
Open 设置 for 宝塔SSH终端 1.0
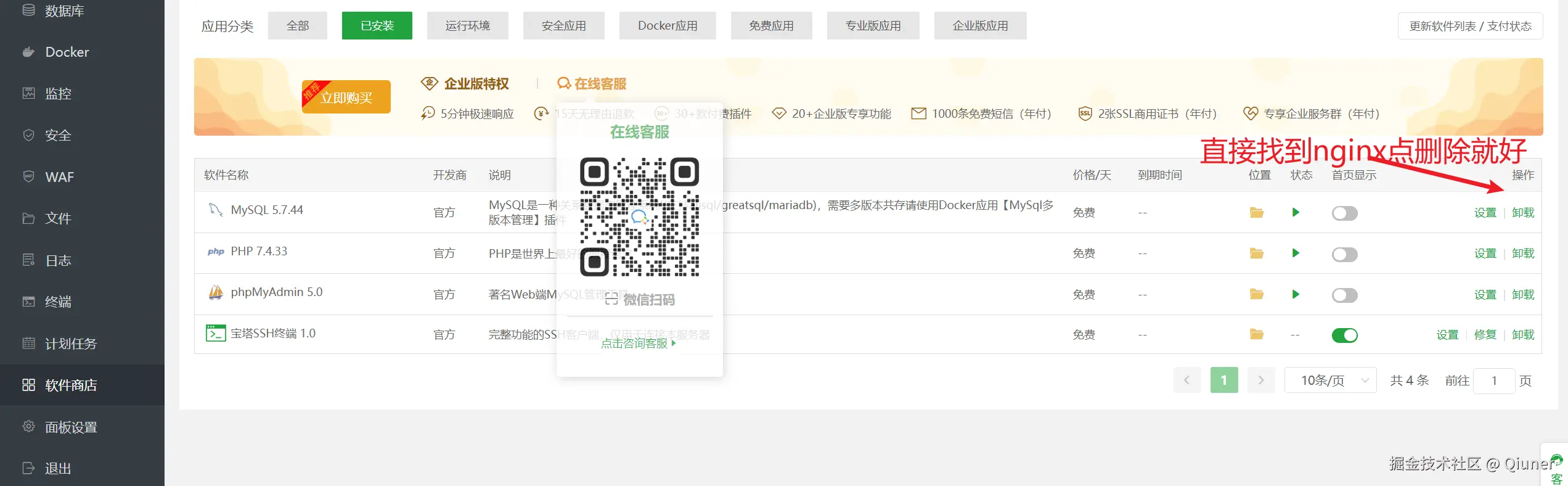tap(1448, 335)
